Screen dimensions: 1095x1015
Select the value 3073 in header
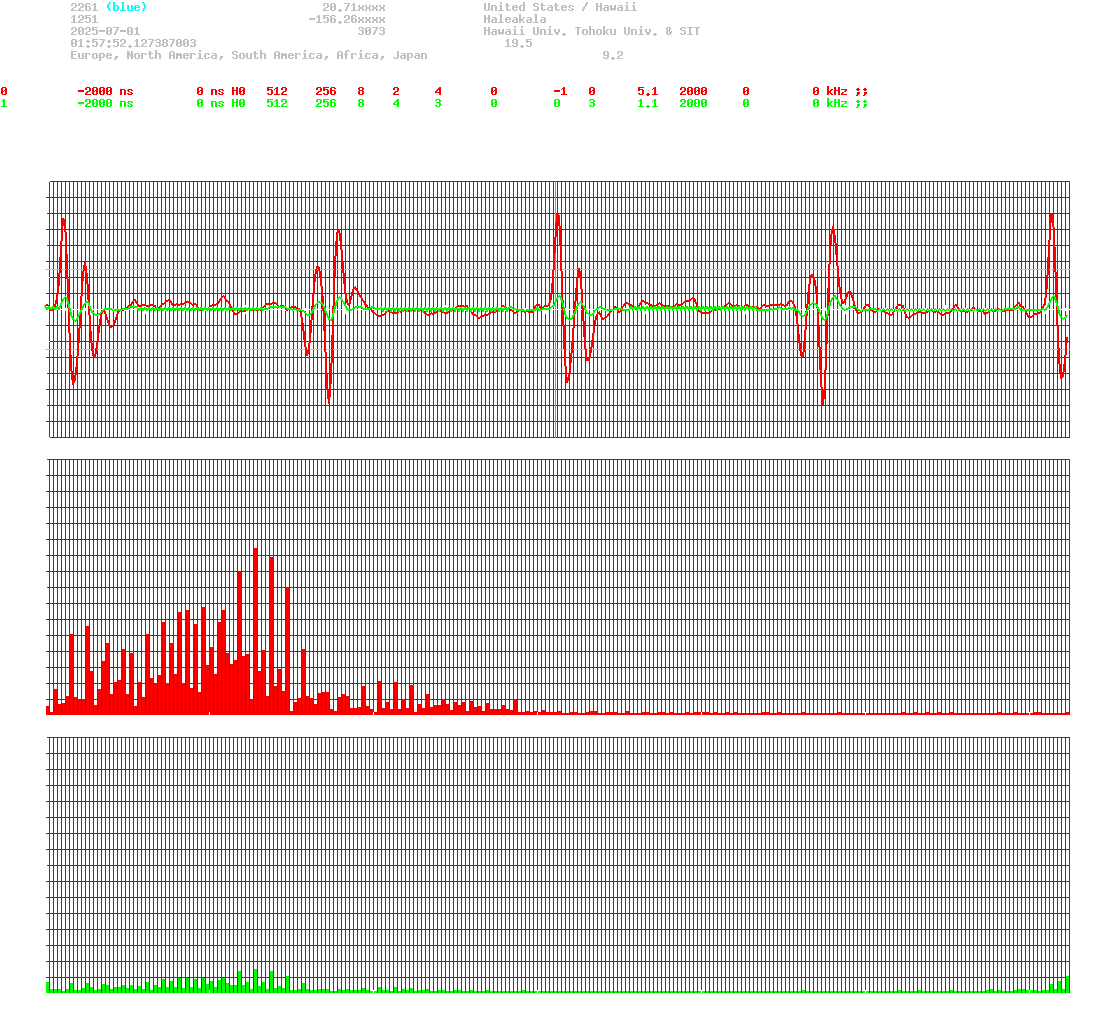coord(371,31)
